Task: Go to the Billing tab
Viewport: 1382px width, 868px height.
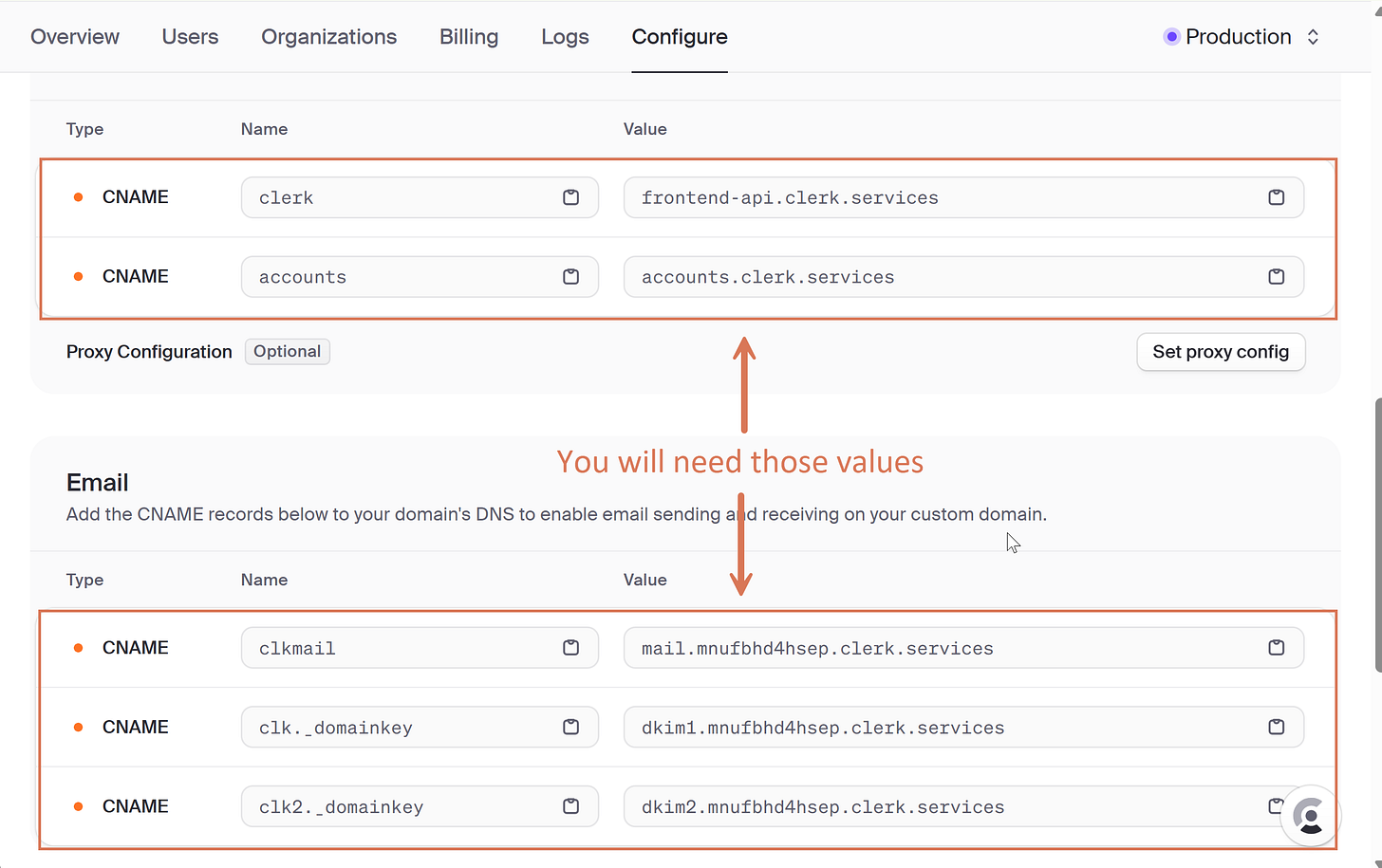Action: [469, 37]
